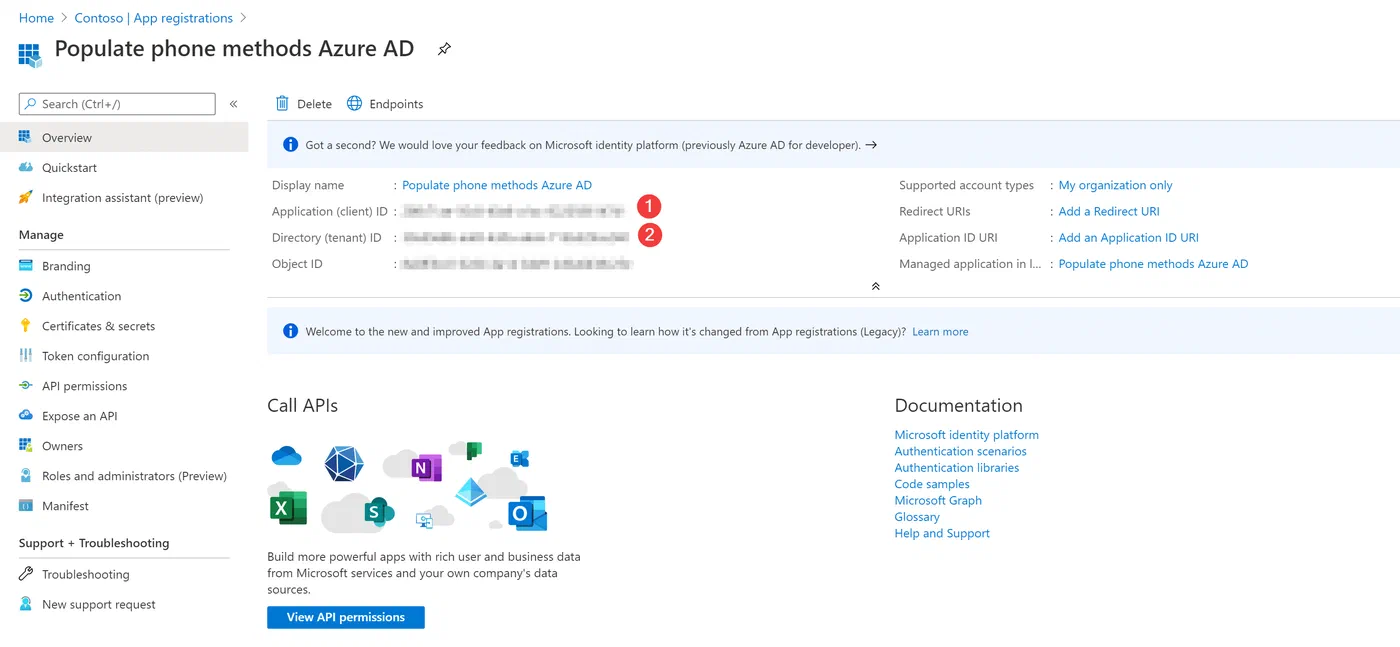Go to Certificates & secrets
Viewport: 1400px width, 647px height.
(124, 326)
